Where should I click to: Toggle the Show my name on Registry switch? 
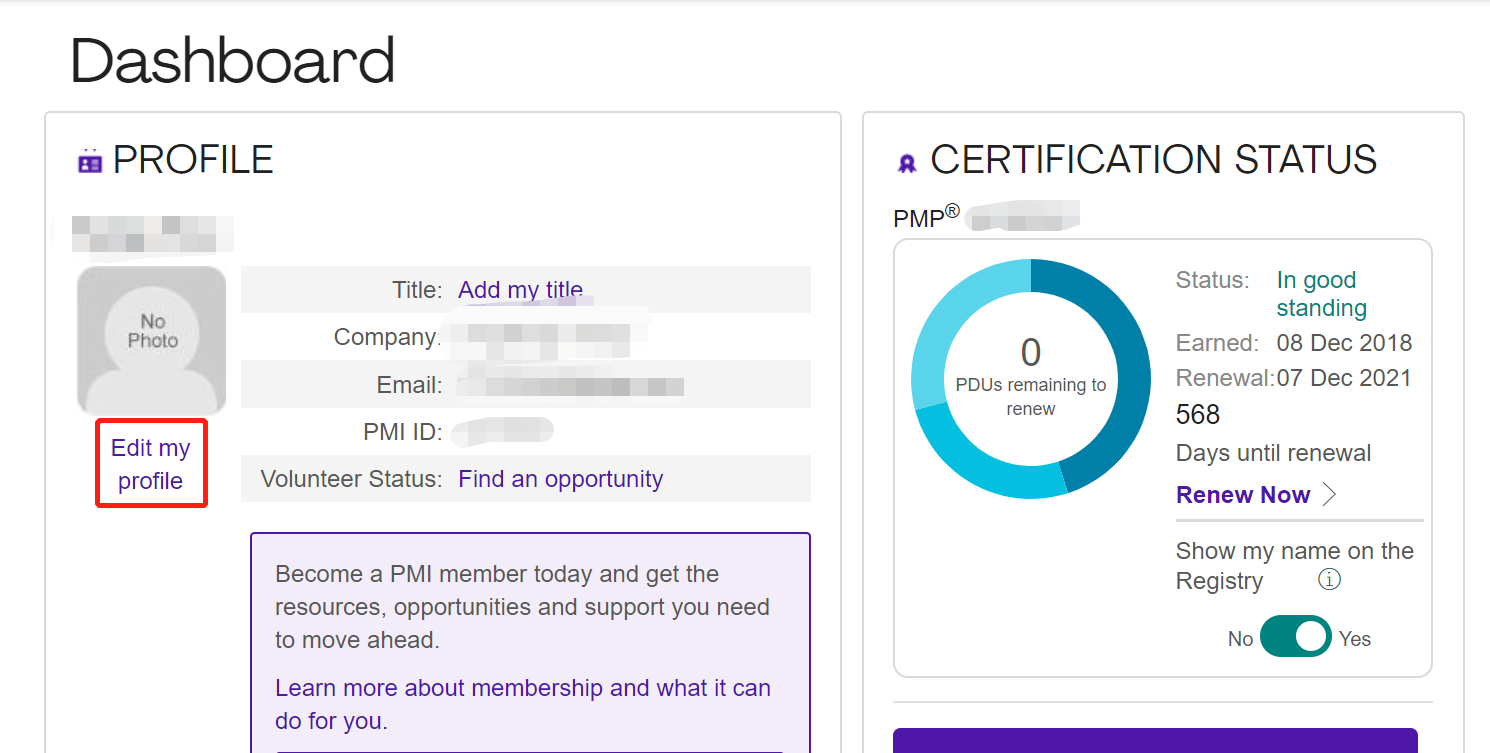(1295, 637)
